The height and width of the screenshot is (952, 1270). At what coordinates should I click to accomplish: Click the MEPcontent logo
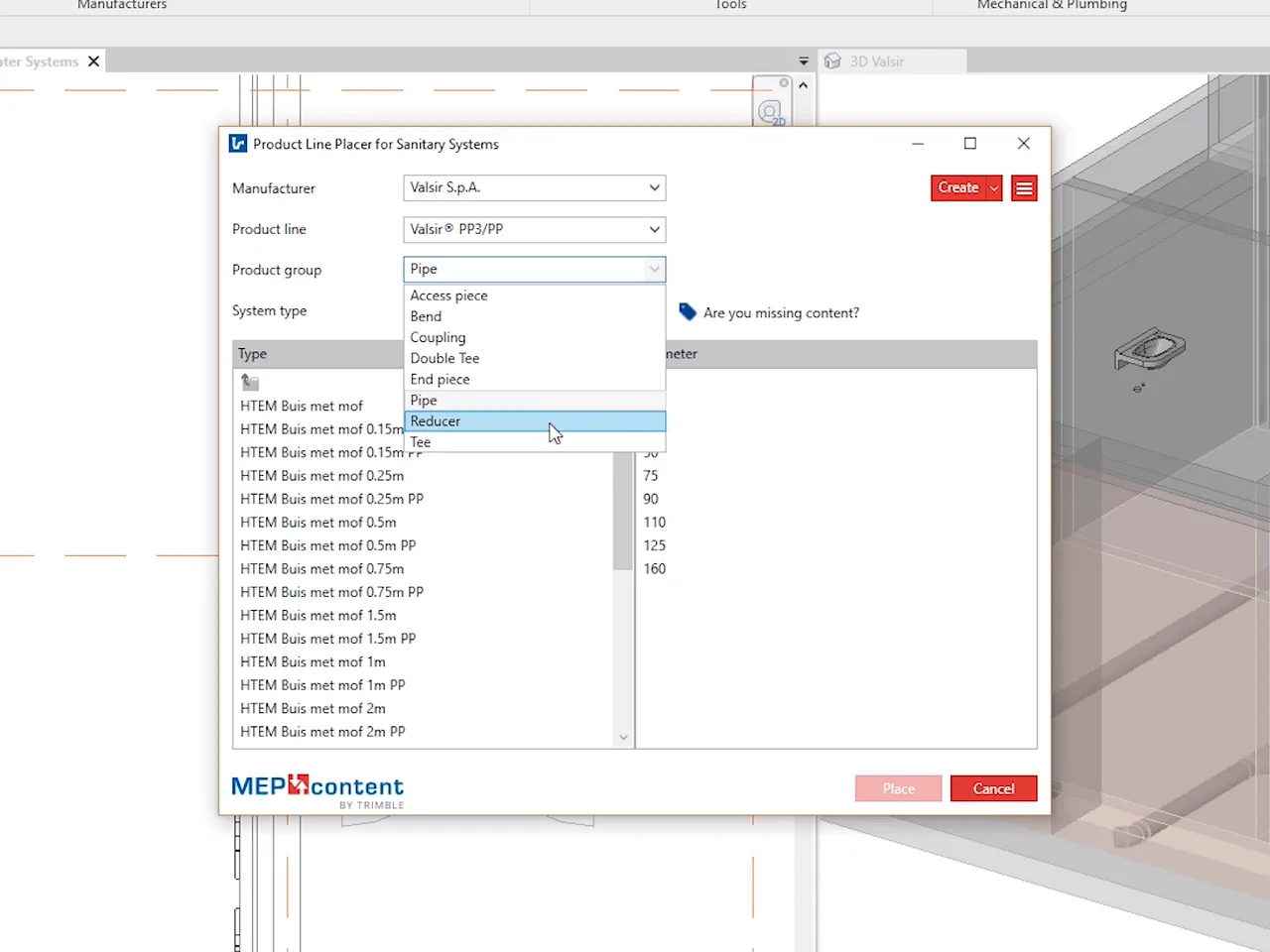click(317, 790)
